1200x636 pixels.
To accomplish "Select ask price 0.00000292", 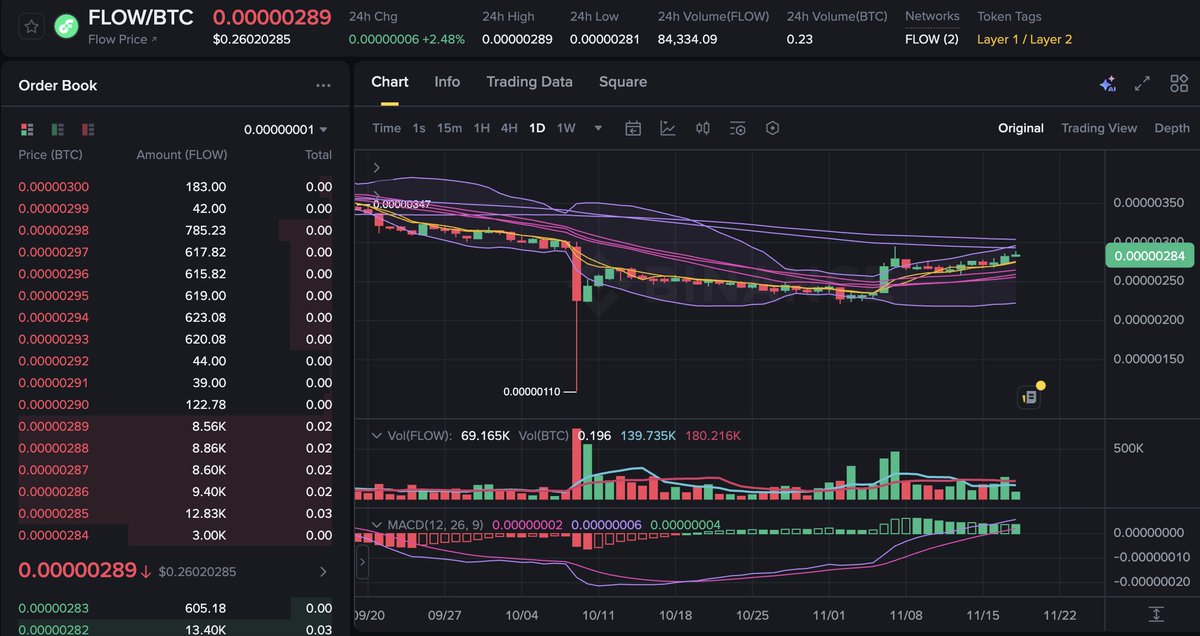I will tap(53, 361).
